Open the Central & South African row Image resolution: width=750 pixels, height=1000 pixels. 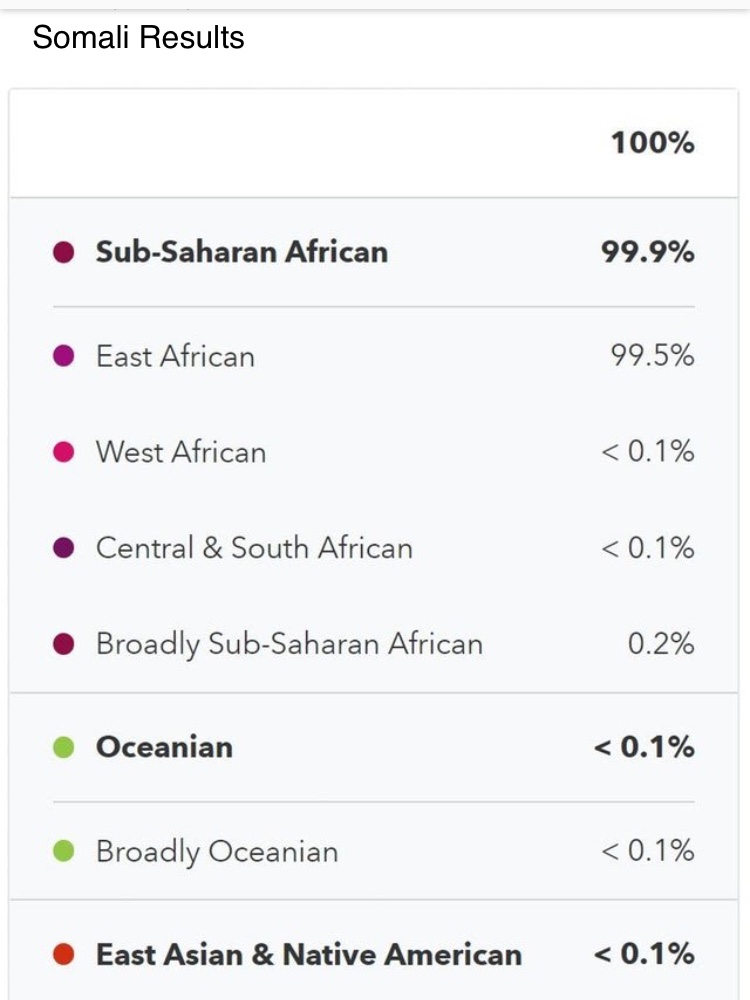pyautogui.click(x=374, y=548)
